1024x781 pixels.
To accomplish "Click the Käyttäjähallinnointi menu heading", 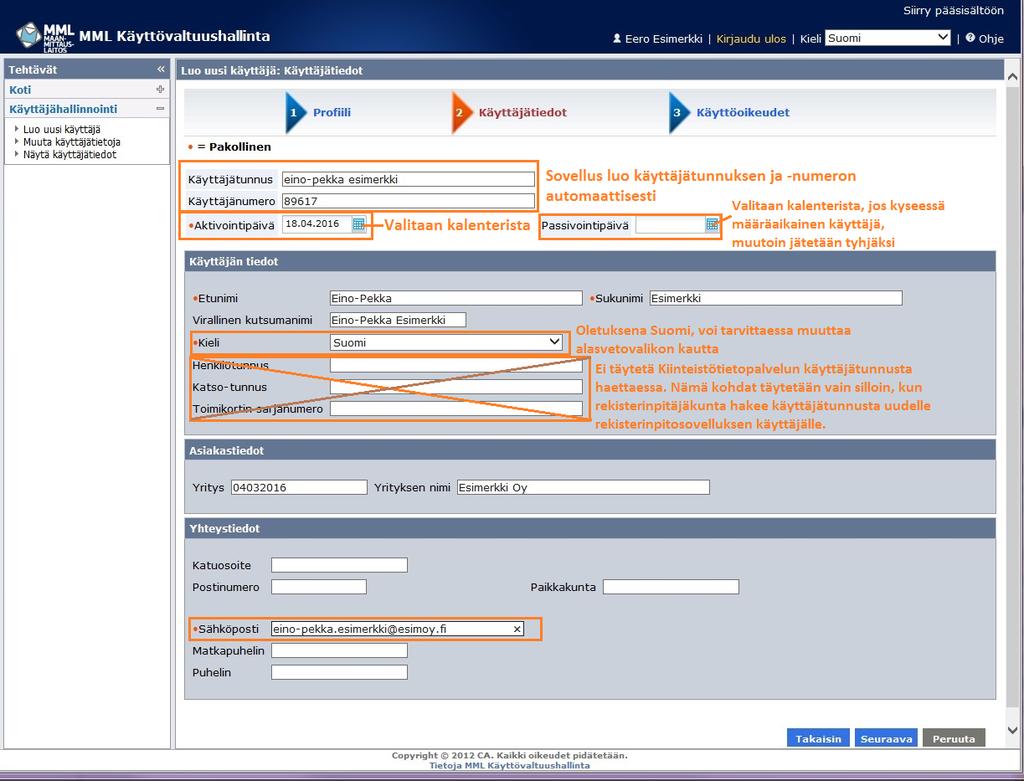I will [63, 109].
